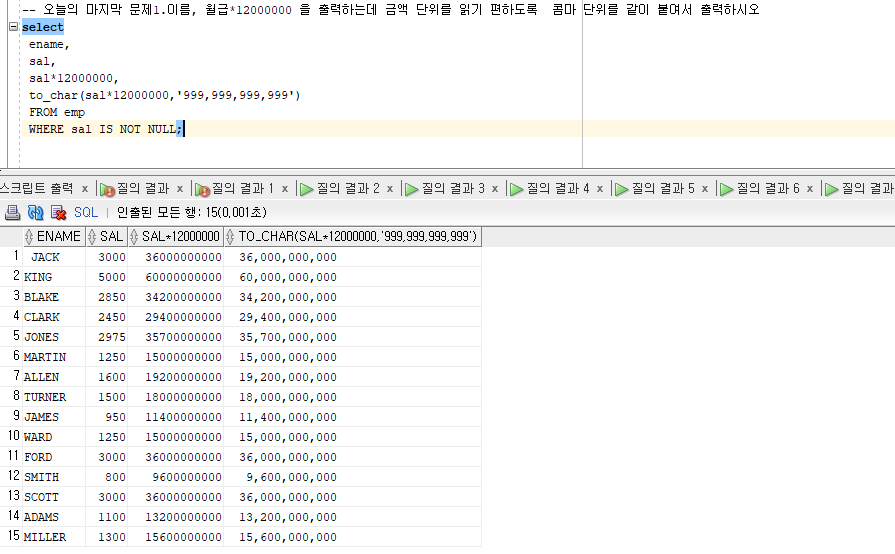Close the 질의 결과 1 tab
This screenshot has width=895, height=554.
285,188
